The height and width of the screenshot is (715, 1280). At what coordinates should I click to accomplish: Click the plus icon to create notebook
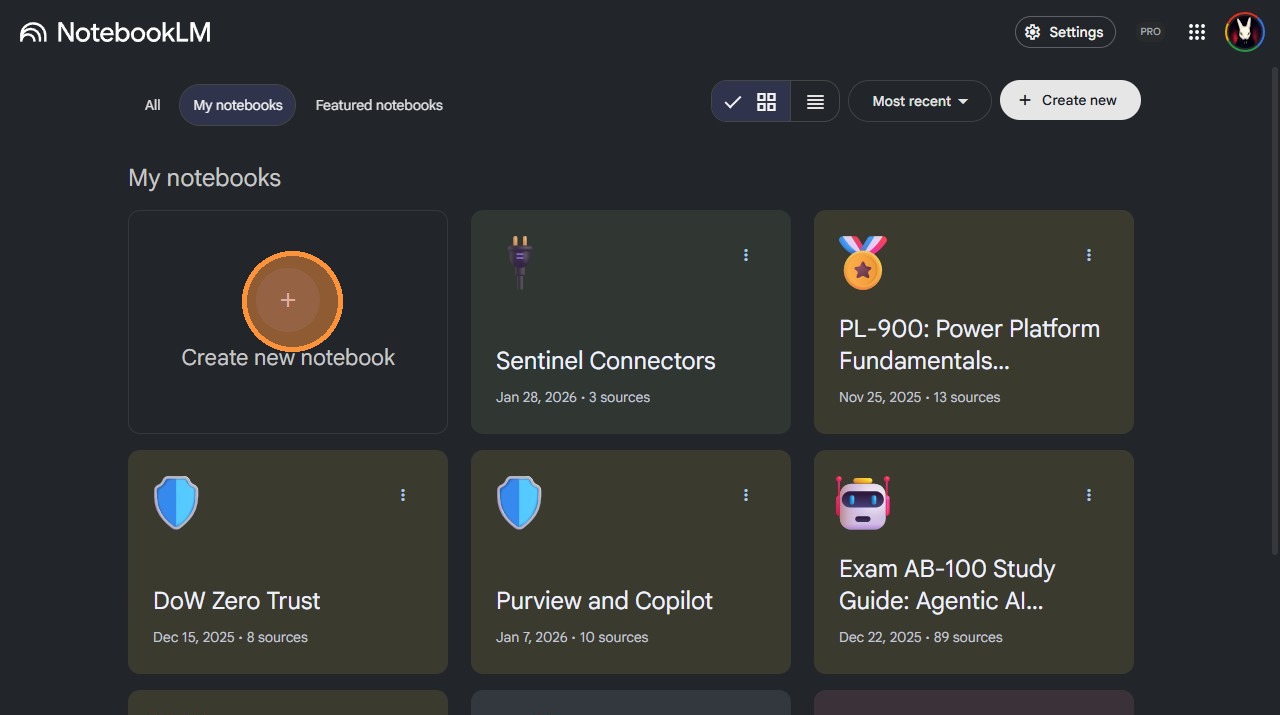coord(288,300)
